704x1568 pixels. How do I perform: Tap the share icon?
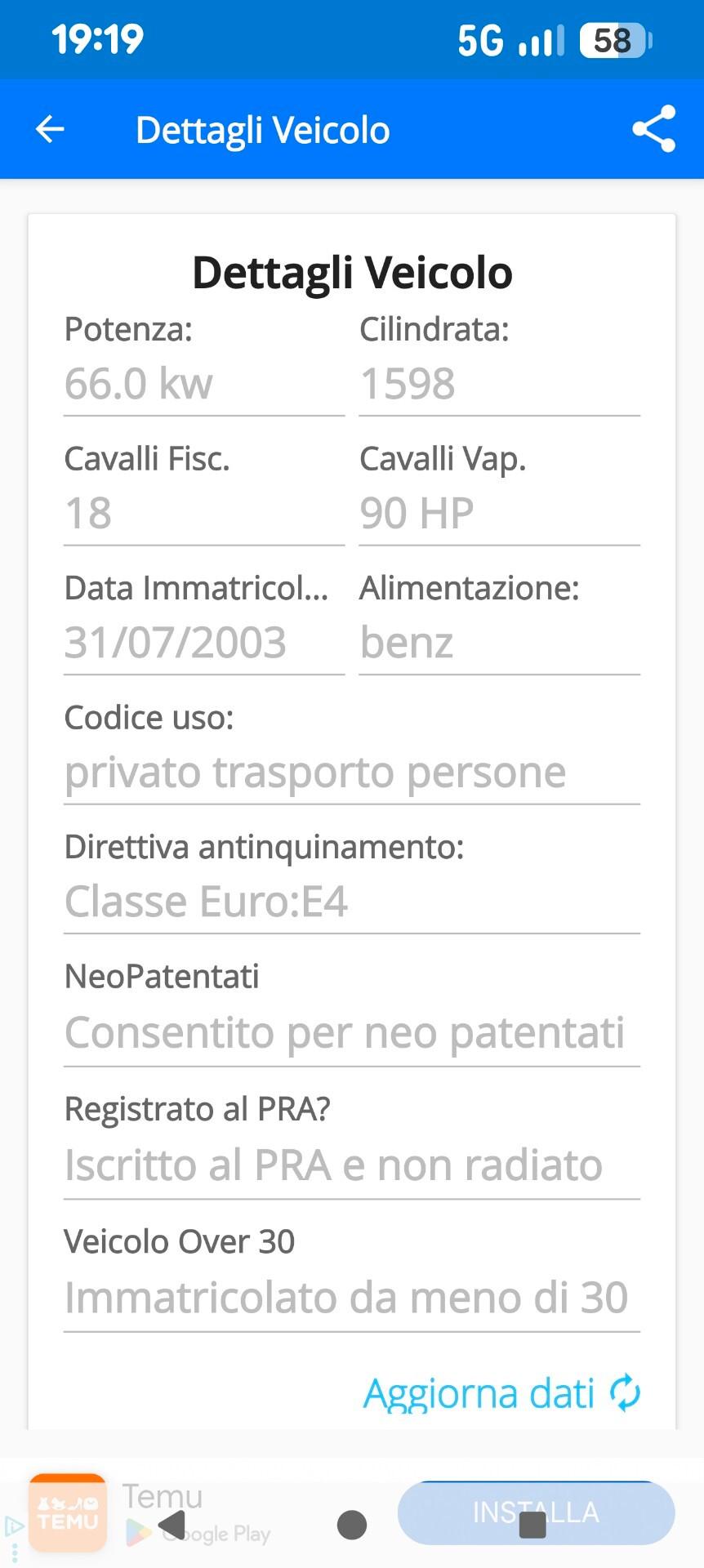653,129
